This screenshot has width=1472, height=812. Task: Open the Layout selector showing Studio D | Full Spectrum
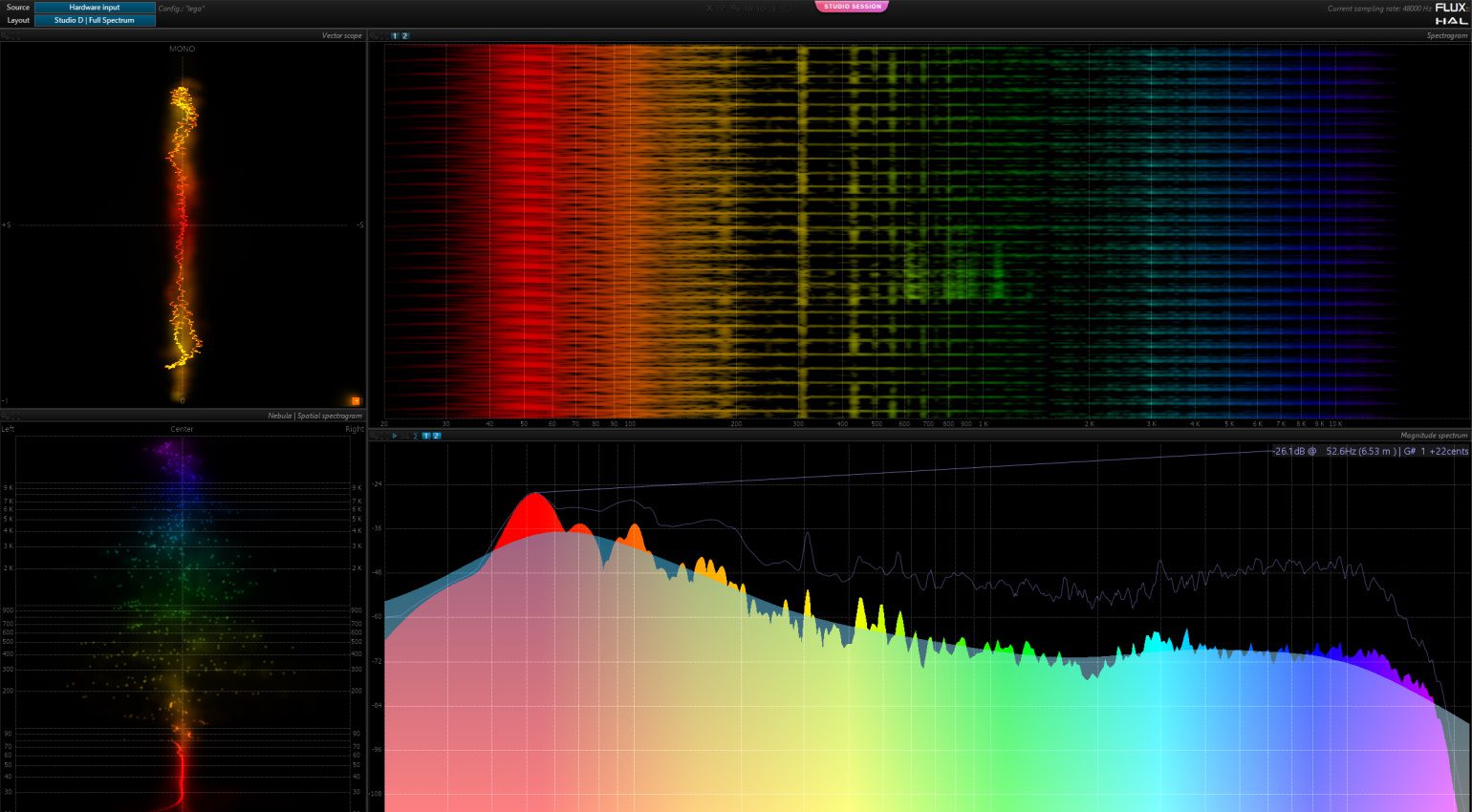coord(95,20)
